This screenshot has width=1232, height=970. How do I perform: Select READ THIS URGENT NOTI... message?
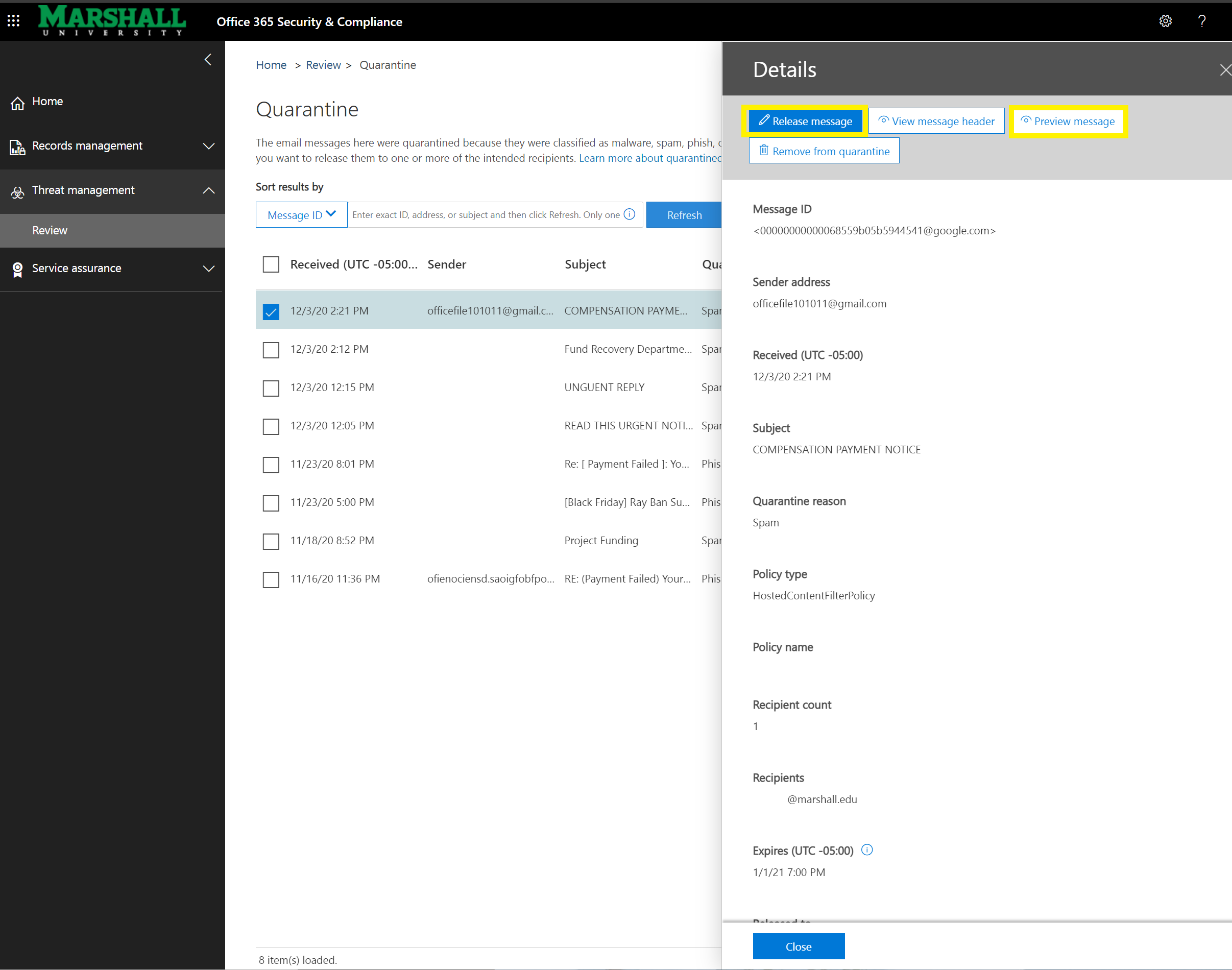pyautogui.click(x=629, y=425)
